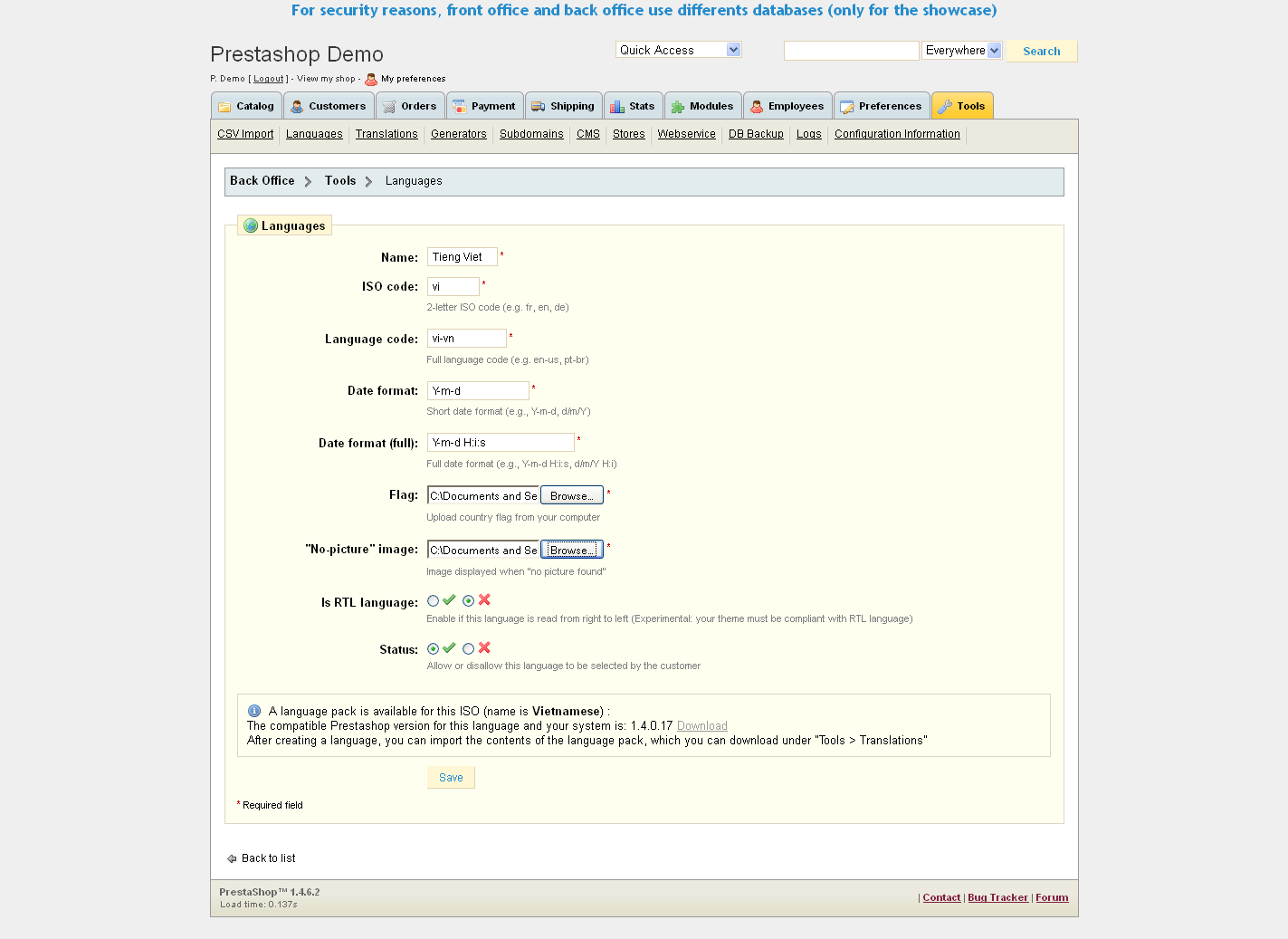Image resolution: width=1288 pixels, height=939 pixels.
Task: Open Subdomains submenu link
Action: point(531,134)
